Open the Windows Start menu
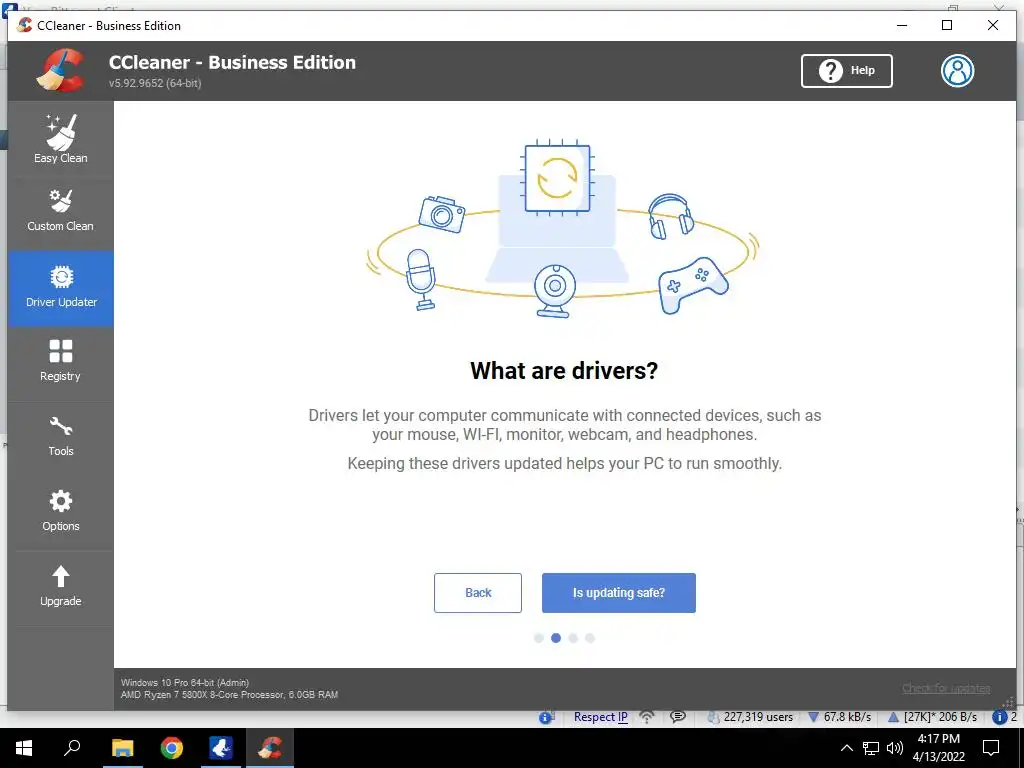 point(24,748)
